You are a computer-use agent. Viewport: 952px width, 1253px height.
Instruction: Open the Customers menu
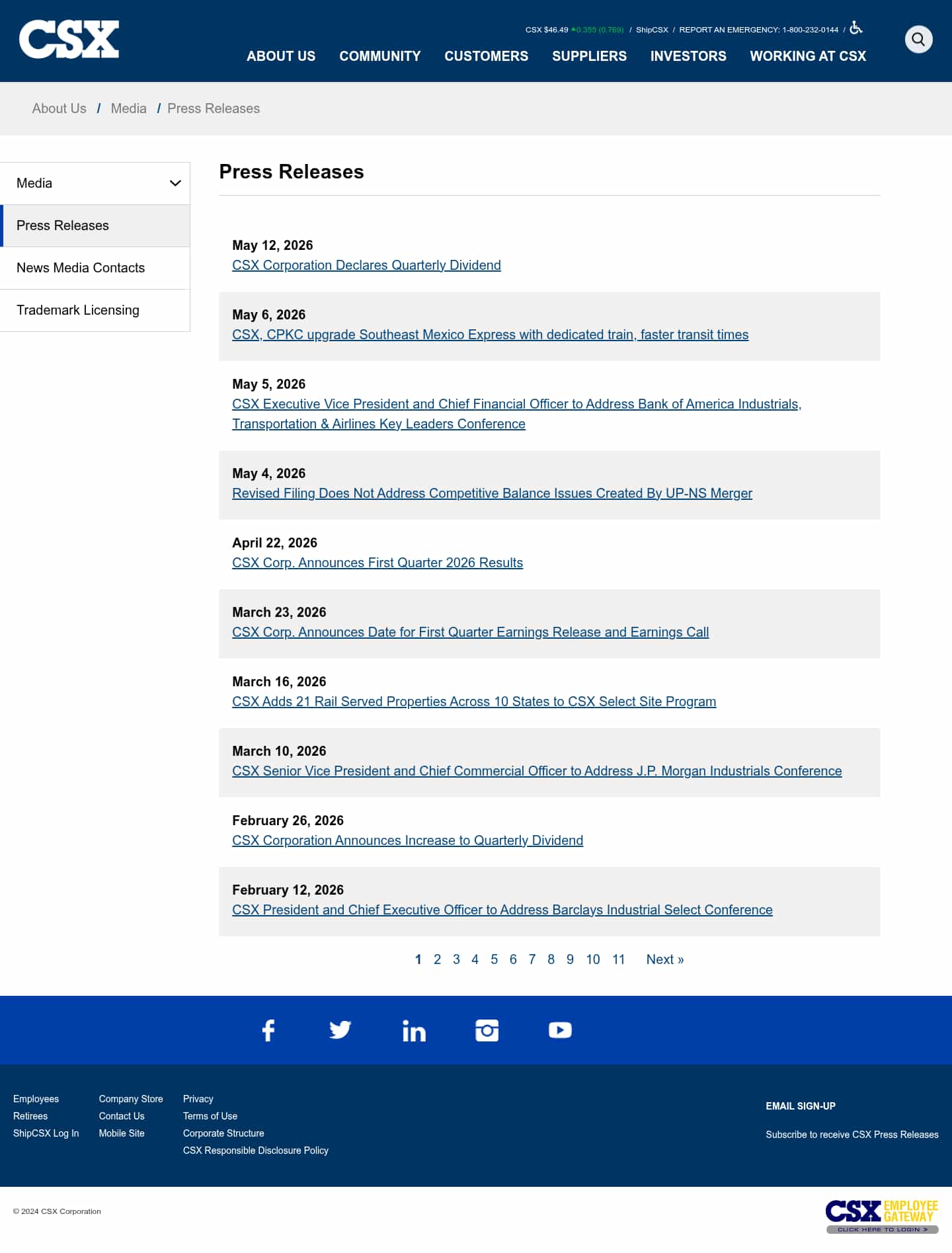tap(487, 56)
